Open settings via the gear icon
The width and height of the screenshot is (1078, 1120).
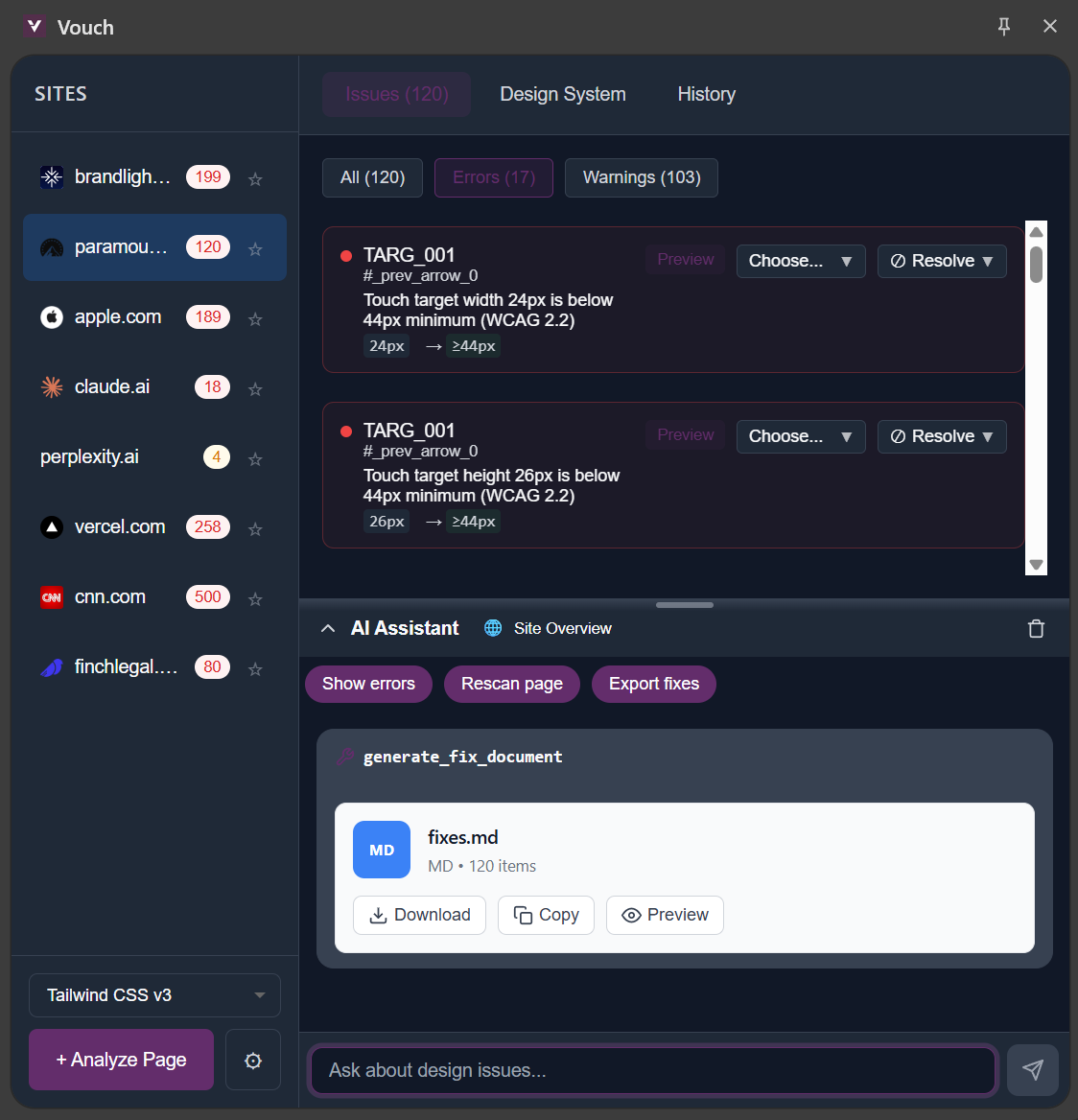[x=252, y=1060]
